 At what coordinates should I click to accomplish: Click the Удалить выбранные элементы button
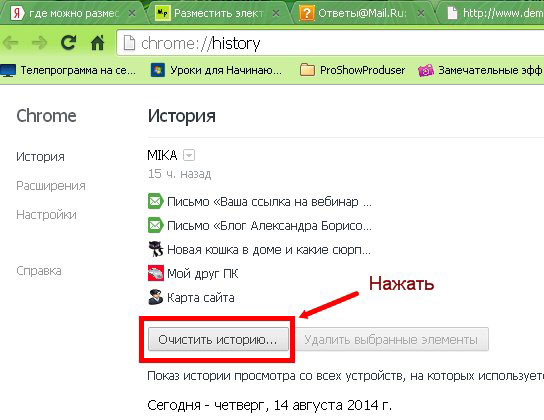(x=391, y=340)
